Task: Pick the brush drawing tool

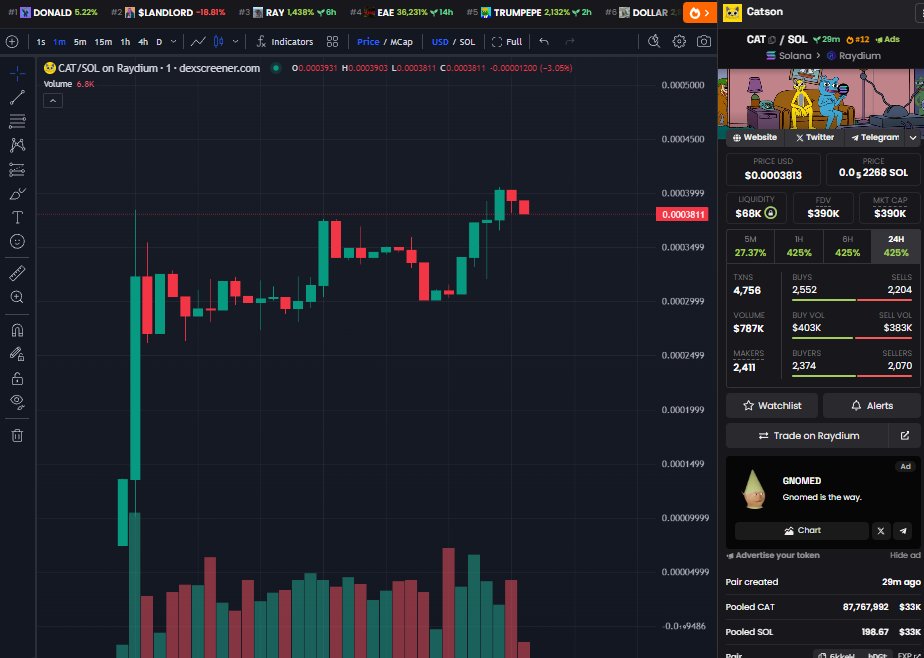Action: tap(15, 192)
